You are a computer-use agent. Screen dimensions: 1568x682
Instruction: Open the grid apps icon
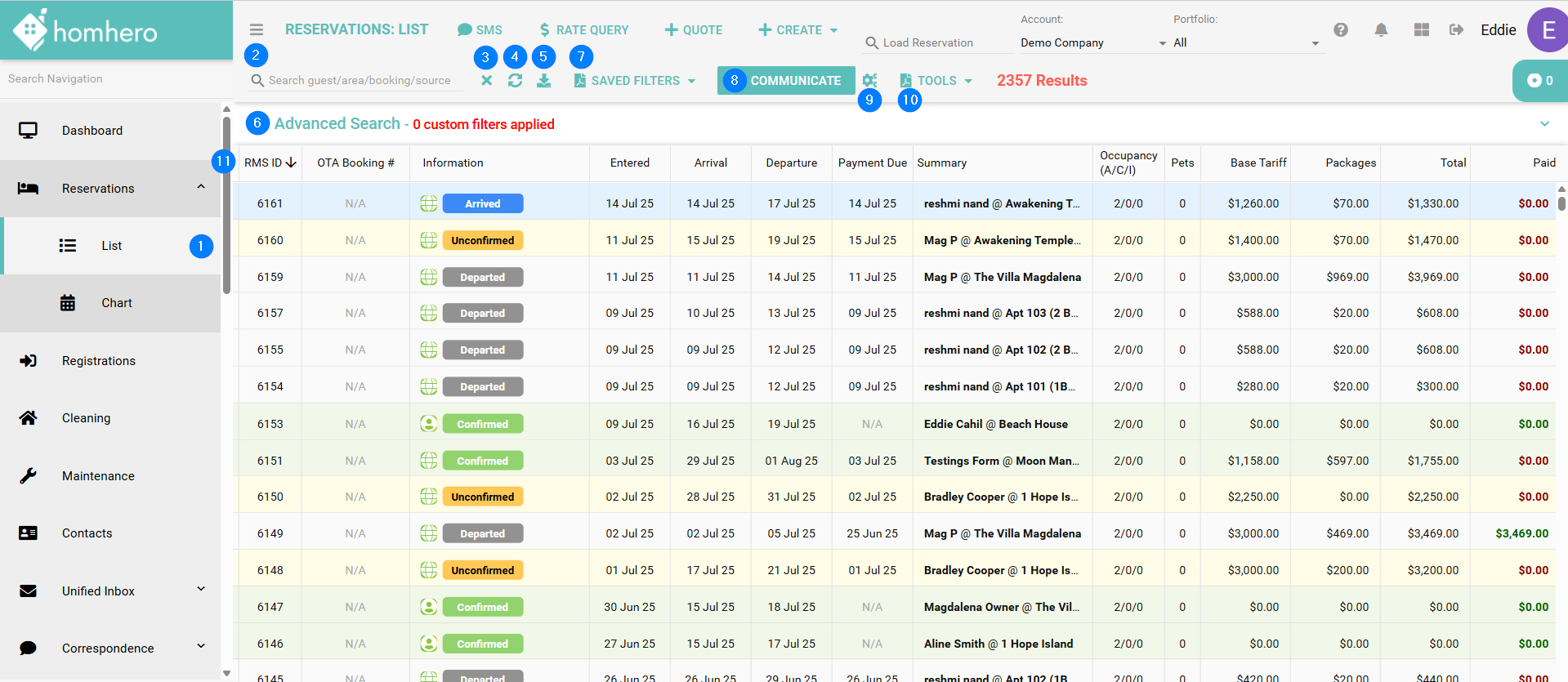[1422, 30]
